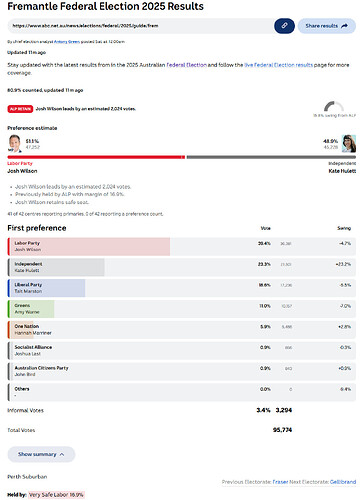The height and width of the screenshot is (500, 361).
Task: Open the Antony Green author link
Action: pyautogui.click(x=67, y=42)
